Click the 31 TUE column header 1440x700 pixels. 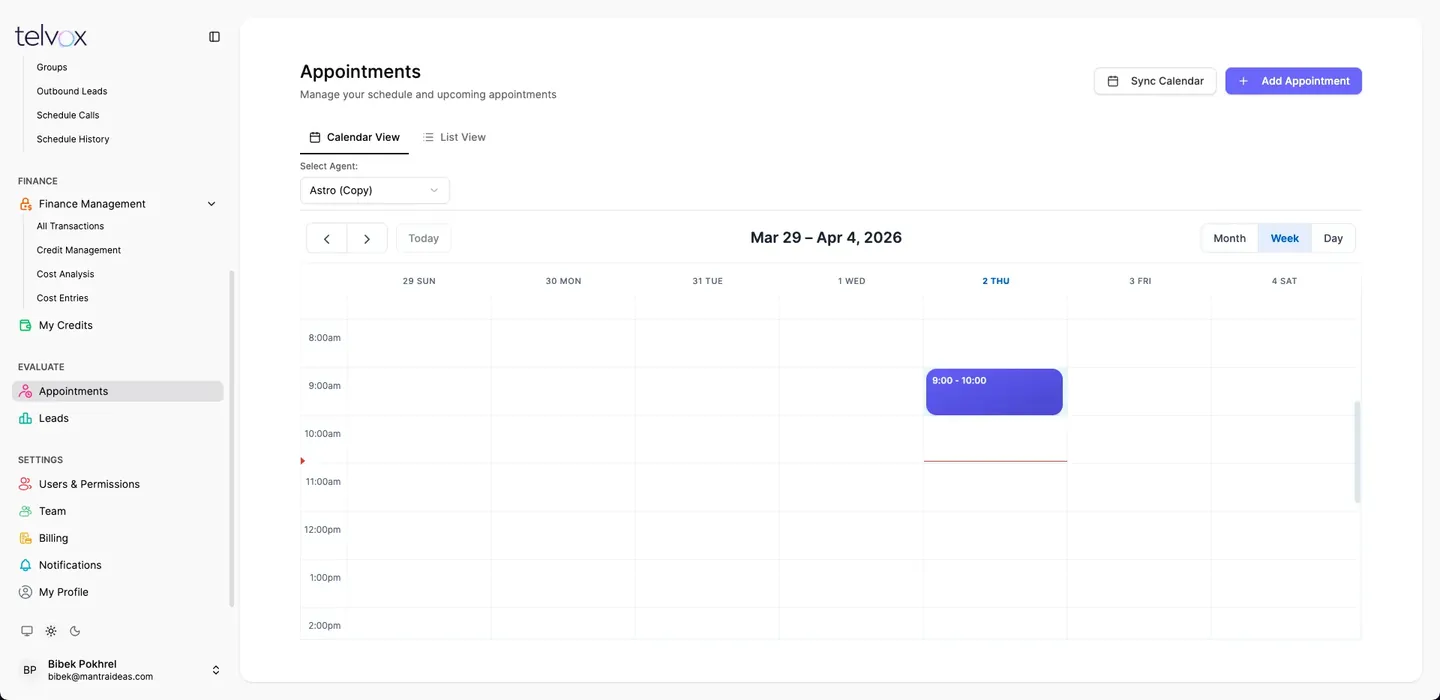707,281
